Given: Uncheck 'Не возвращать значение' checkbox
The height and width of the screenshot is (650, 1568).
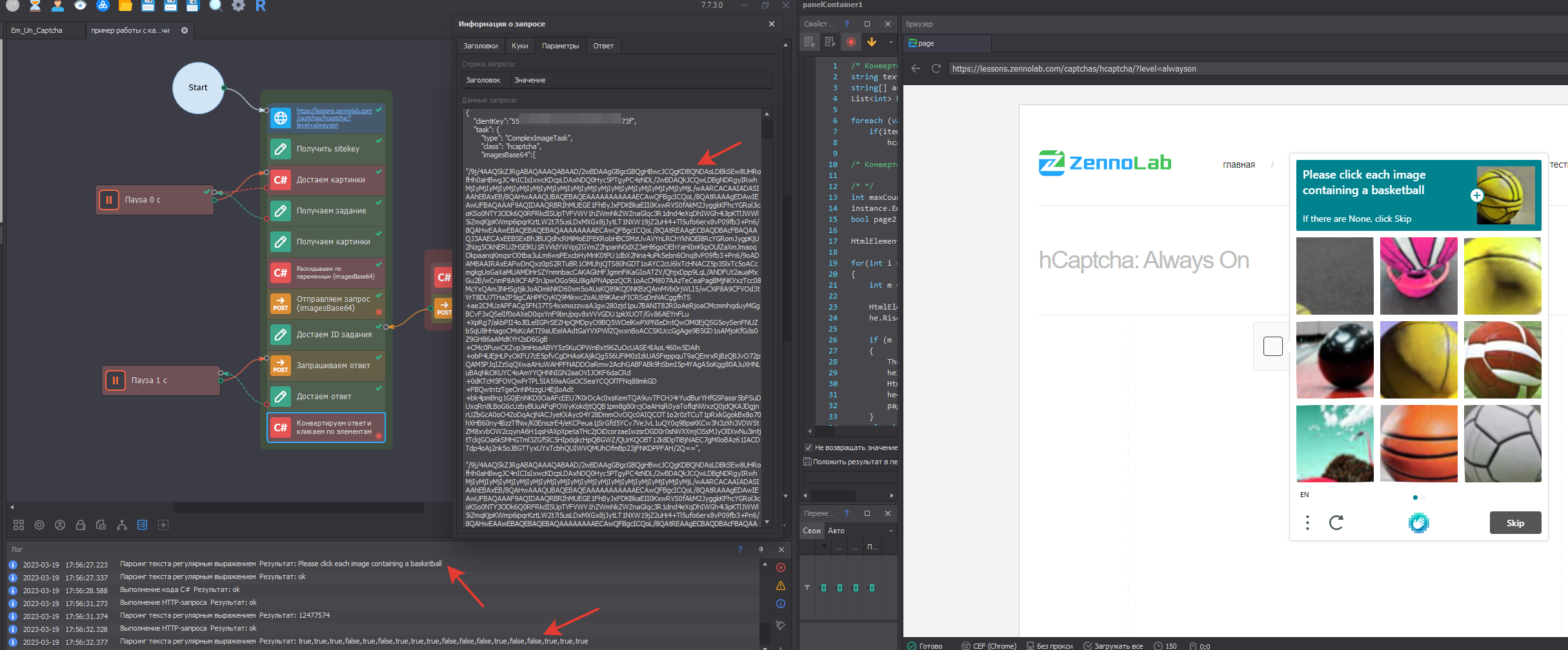Looking at the screenshot, I should [x=808, y=448].
